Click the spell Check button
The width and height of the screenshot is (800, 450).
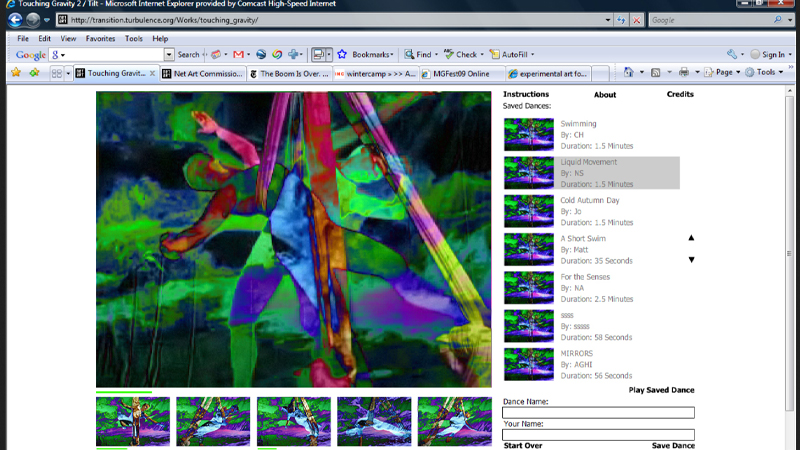461,54
